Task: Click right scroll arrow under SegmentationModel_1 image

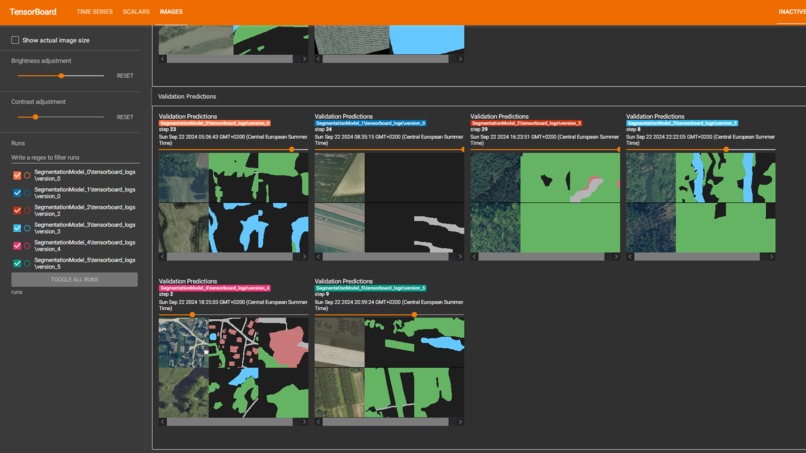Action: [x=460, y=256]
